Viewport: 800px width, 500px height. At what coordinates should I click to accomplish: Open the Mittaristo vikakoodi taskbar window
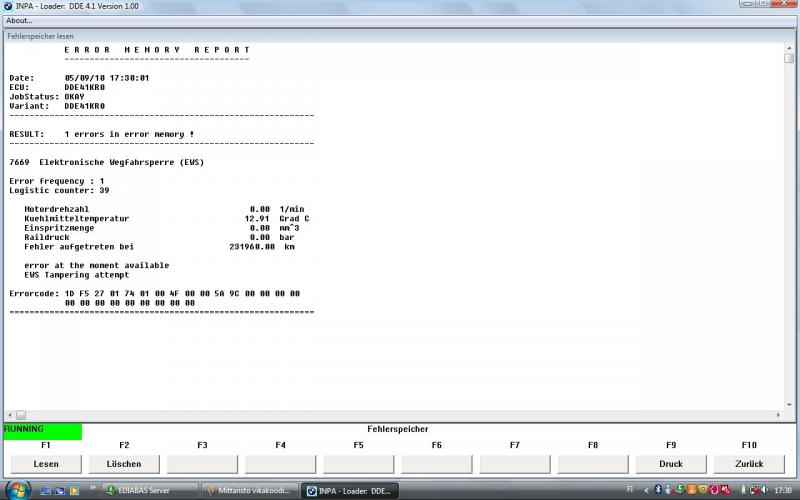(250, 491)
